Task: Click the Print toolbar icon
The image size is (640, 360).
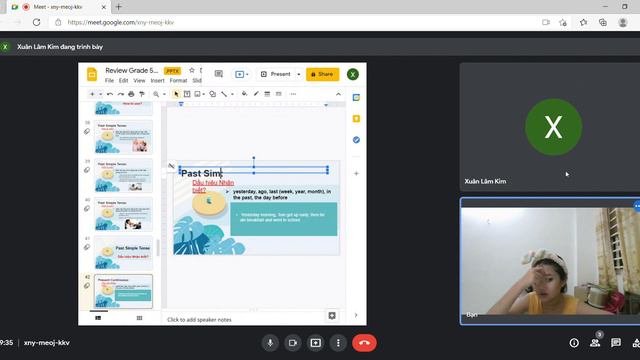Action: pyautogui.click(x=131, y=94)
